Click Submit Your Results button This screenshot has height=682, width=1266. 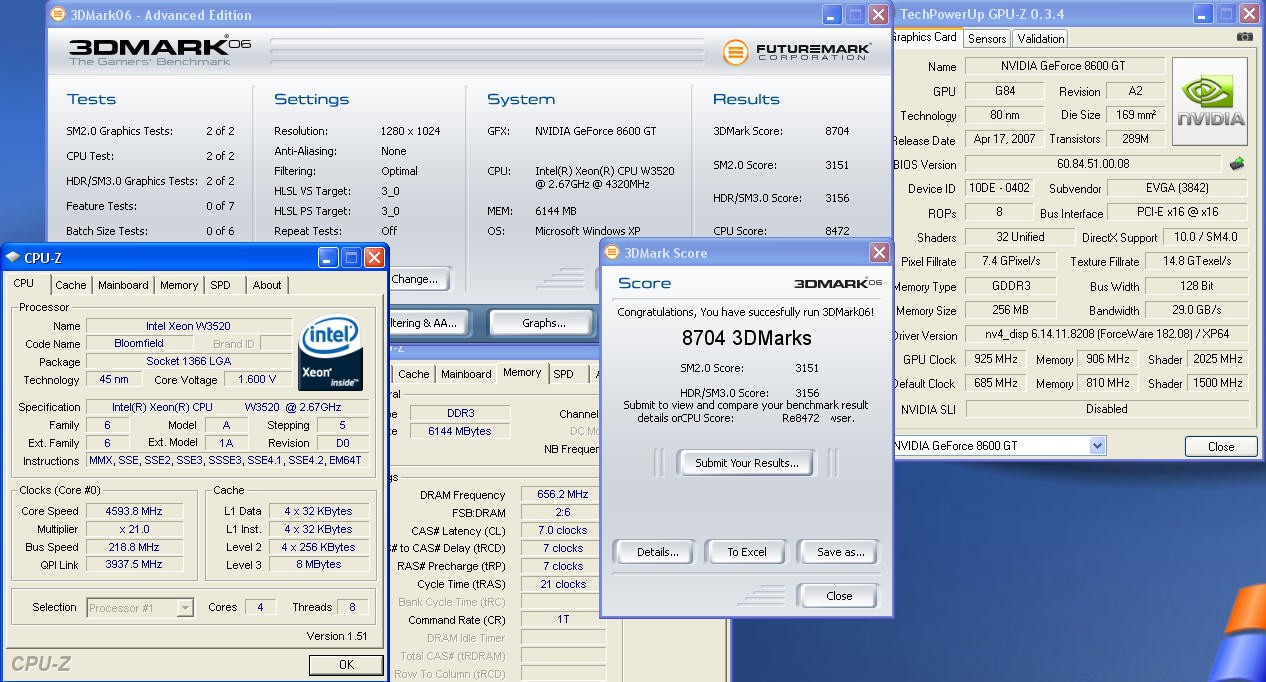point(747,463)
